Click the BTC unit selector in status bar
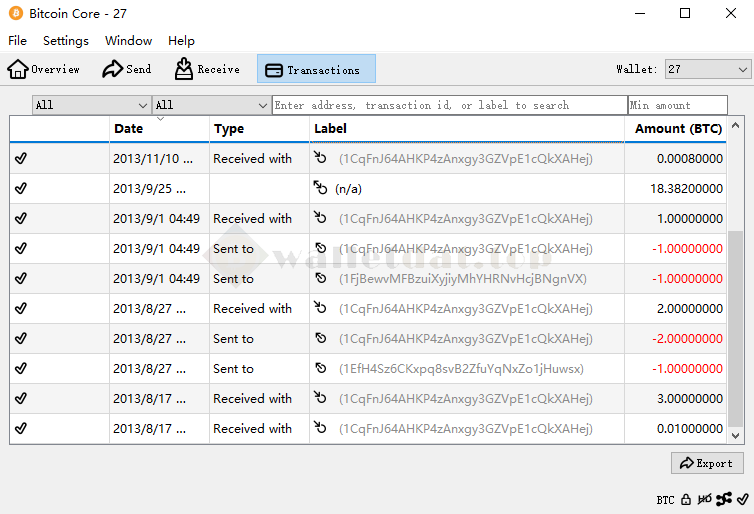 [665, 499]
